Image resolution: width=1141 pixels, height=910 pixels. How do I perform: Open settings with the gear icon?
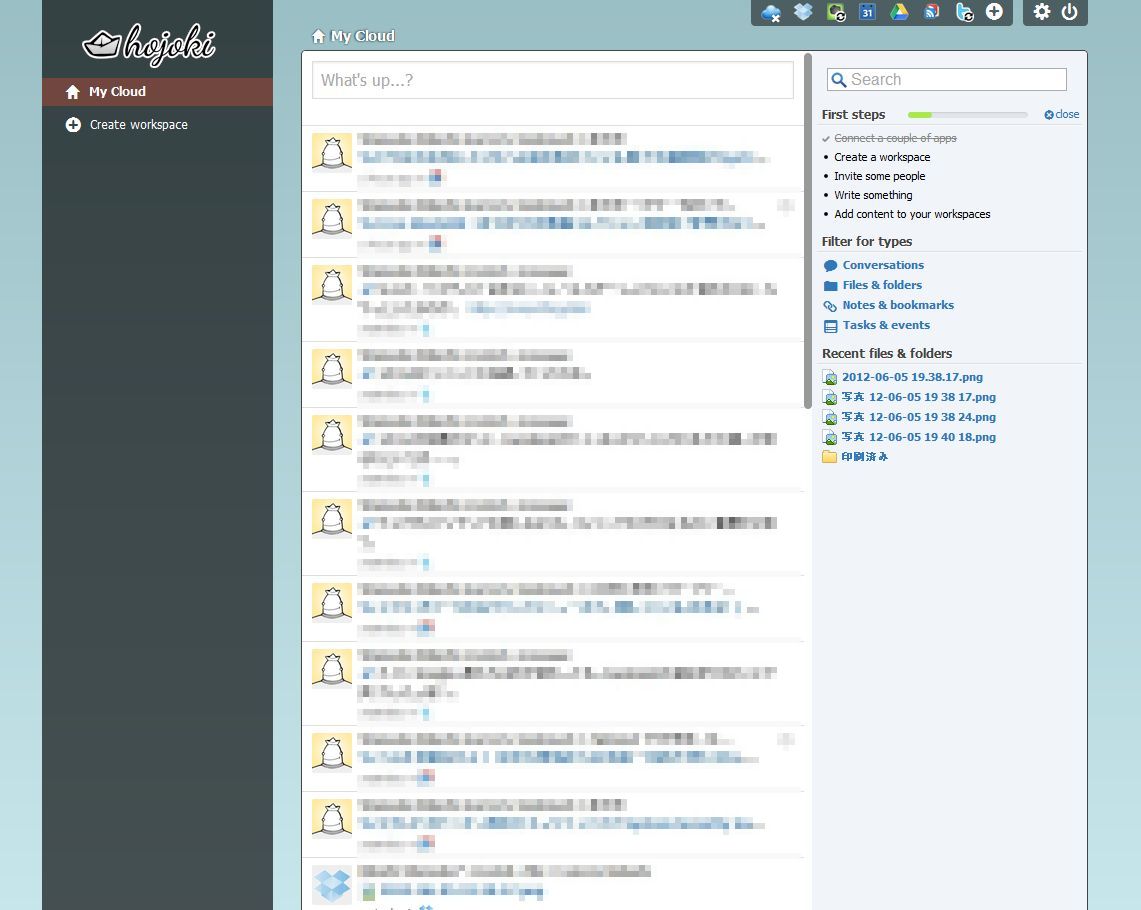[x=1042, y=12]
